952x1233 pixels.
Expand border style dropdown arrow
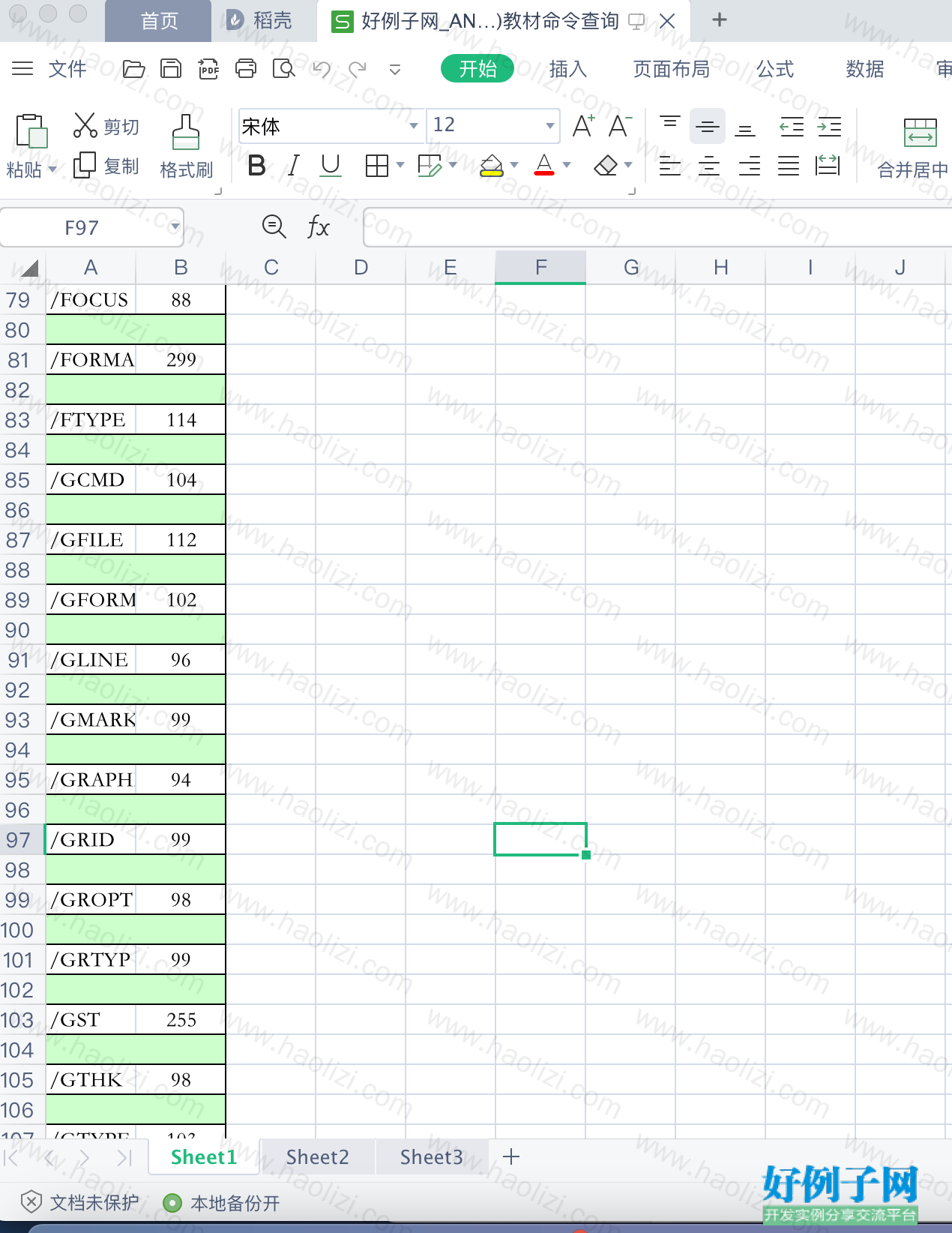tap(400, 165)
